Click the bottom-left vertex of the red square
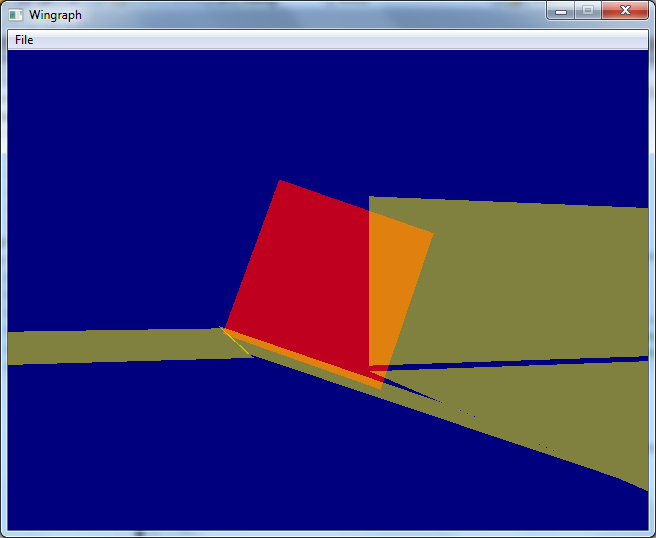The image size is (656, 538). click(225, 328)
